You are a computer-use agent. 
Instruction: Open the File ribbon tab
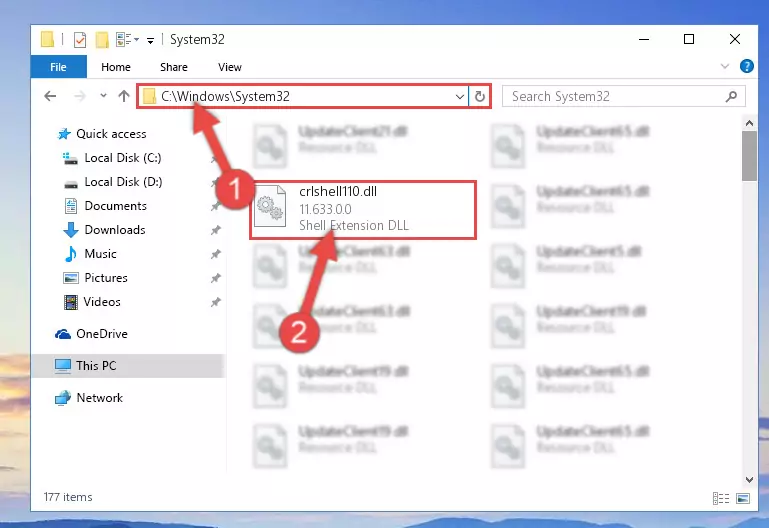[x=58, y=67]
